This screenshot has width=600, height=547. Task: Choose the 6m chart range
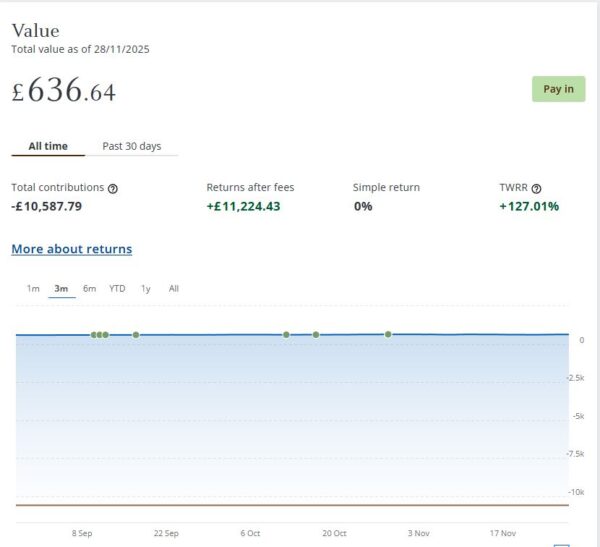click(89, 289)
